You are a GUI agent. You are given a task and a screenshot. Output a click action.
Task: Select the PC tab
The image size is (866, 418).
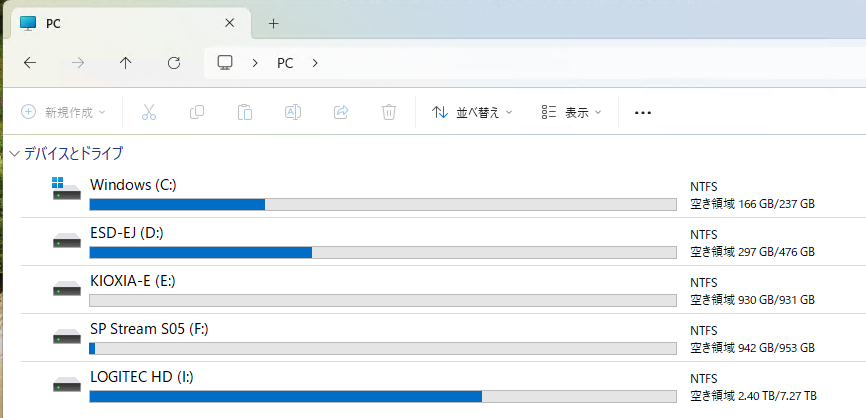coord(120,23)
